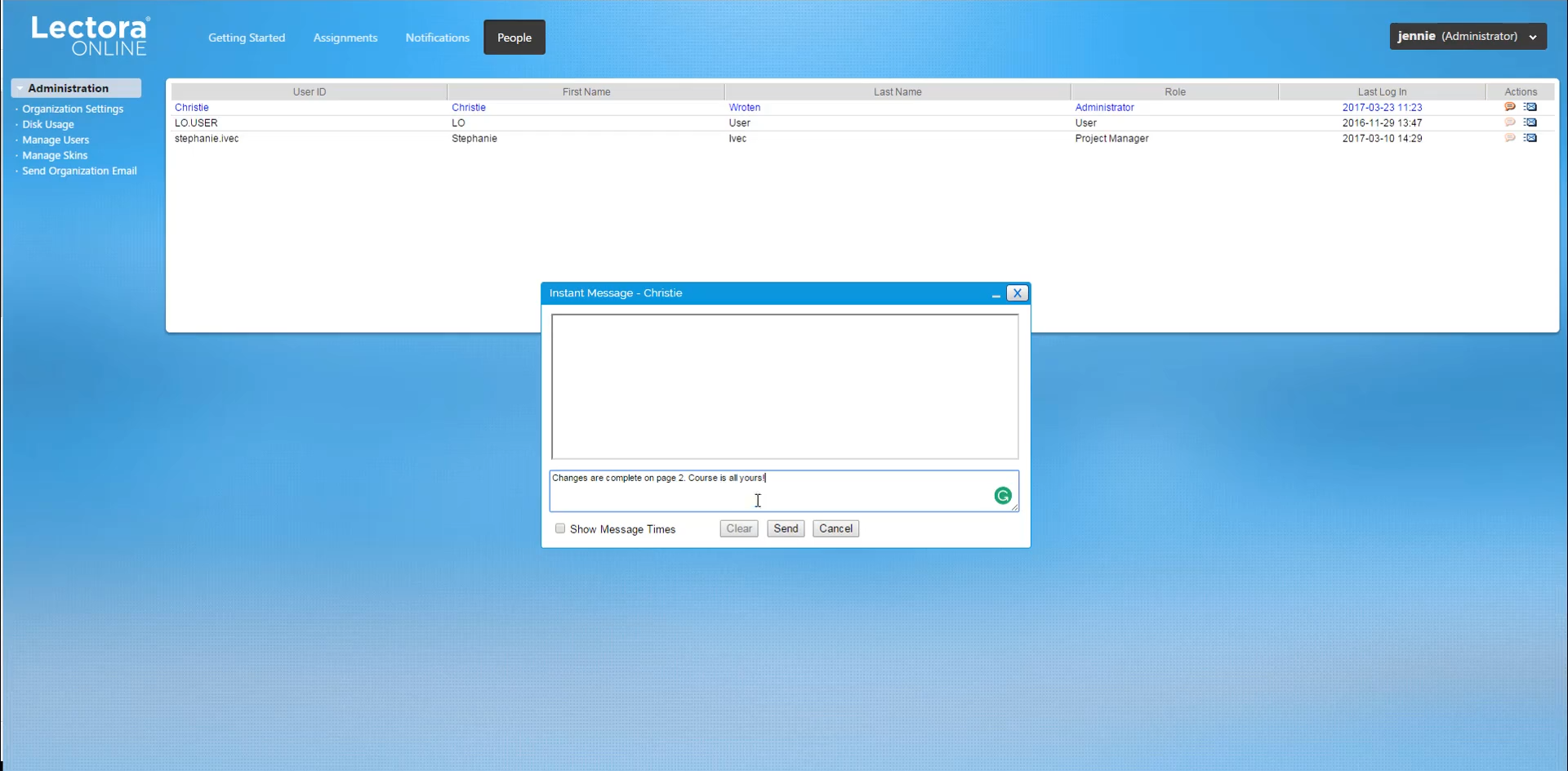Viewport: 1568px width, 771px height.
Task: Open the jennie (Administrator) user dropdown
Action: [1468, 36]
